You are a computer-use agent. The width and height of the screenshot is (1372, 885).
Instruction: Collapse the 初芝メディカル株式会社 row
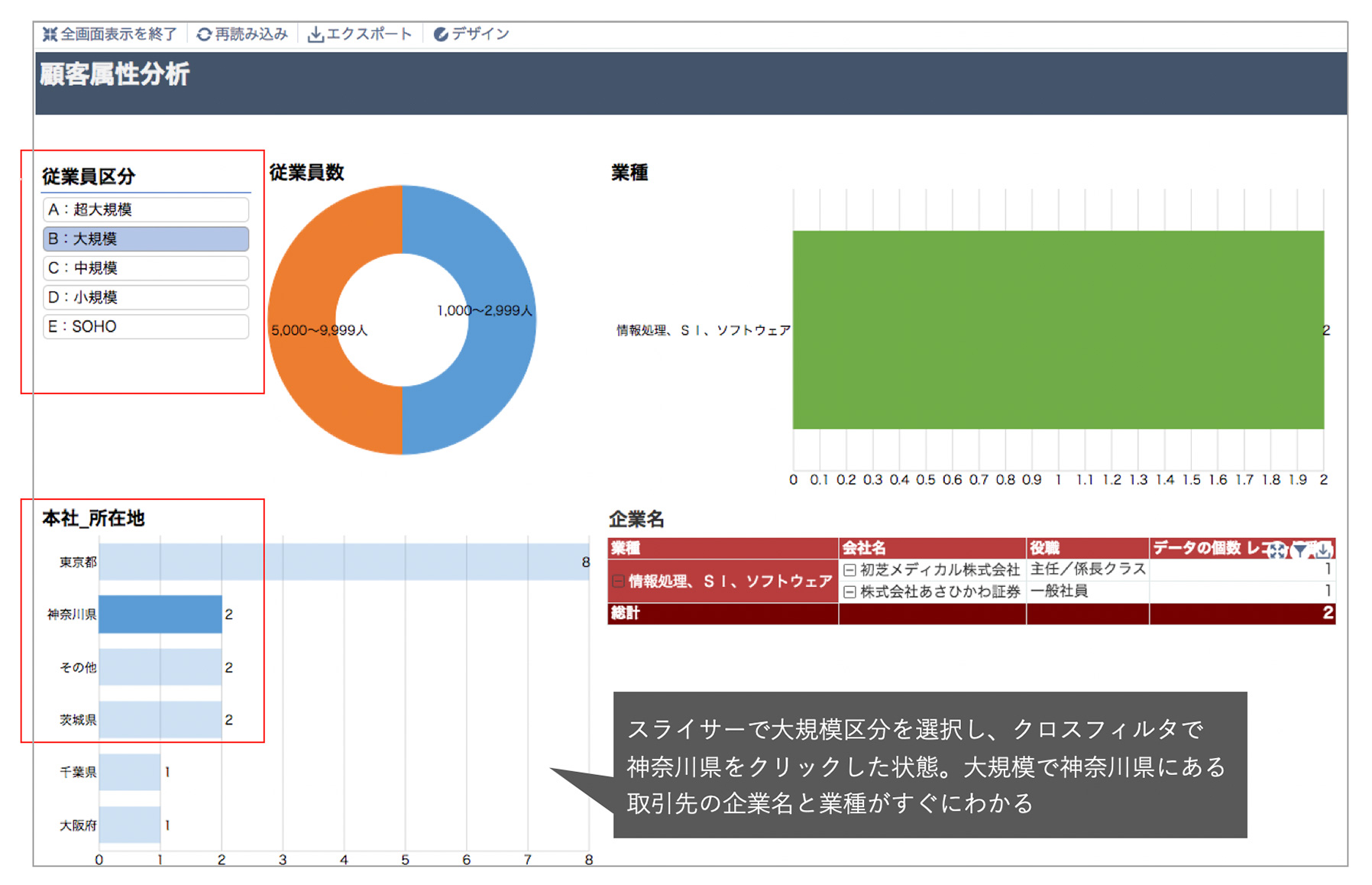click(849, 570)
